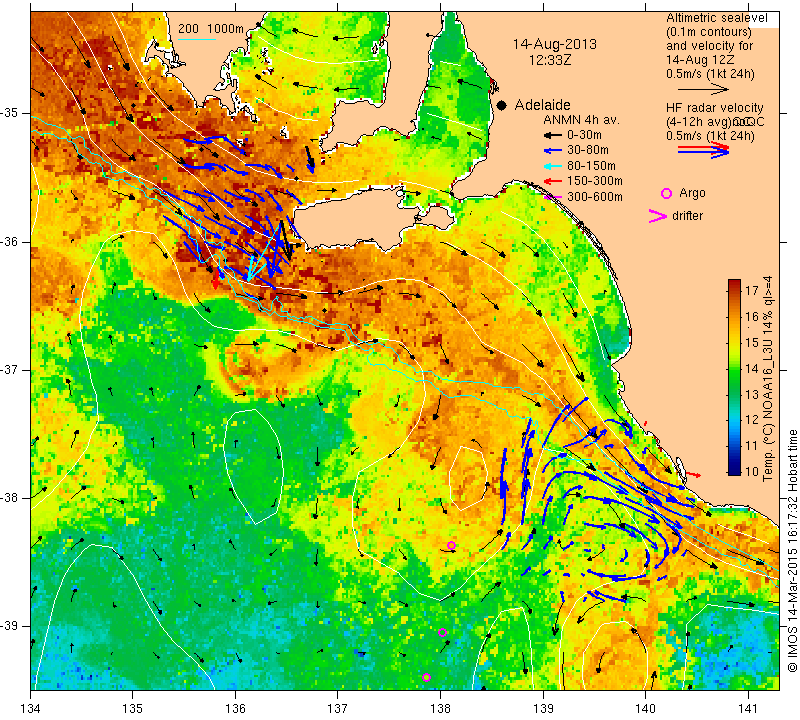Click the '(0.1m contours)' text
The image size is (800, 720).
(709, 32)
